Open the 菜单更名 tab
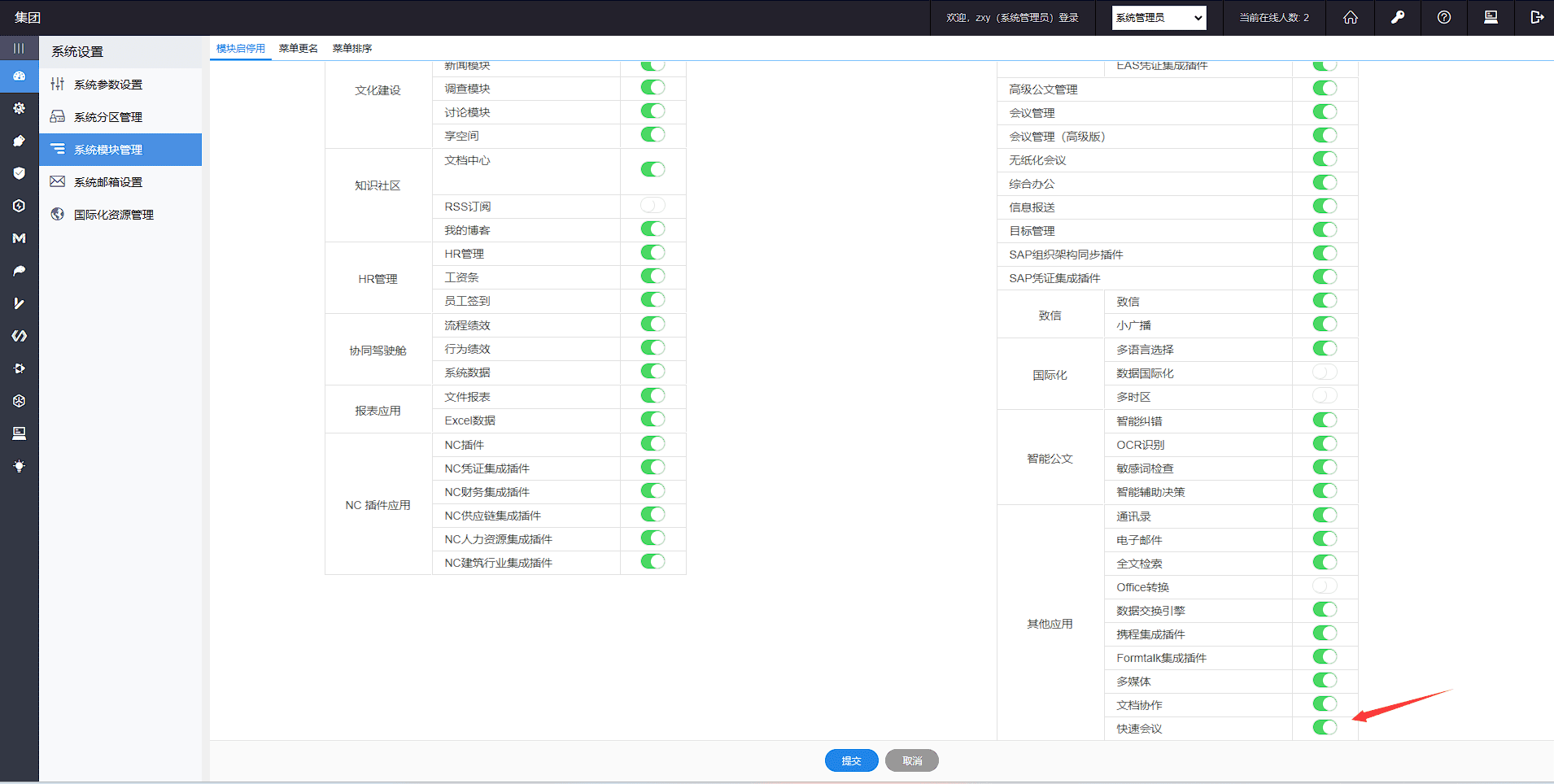 coord(299,49)
